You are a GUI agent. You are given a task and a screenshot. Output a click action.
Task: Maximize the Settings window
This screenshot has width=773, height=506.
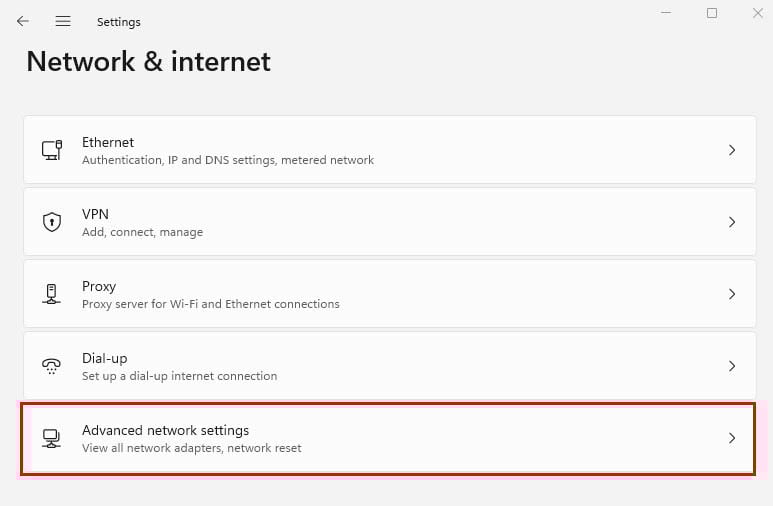pyautogui.click(x=712, y=13)
